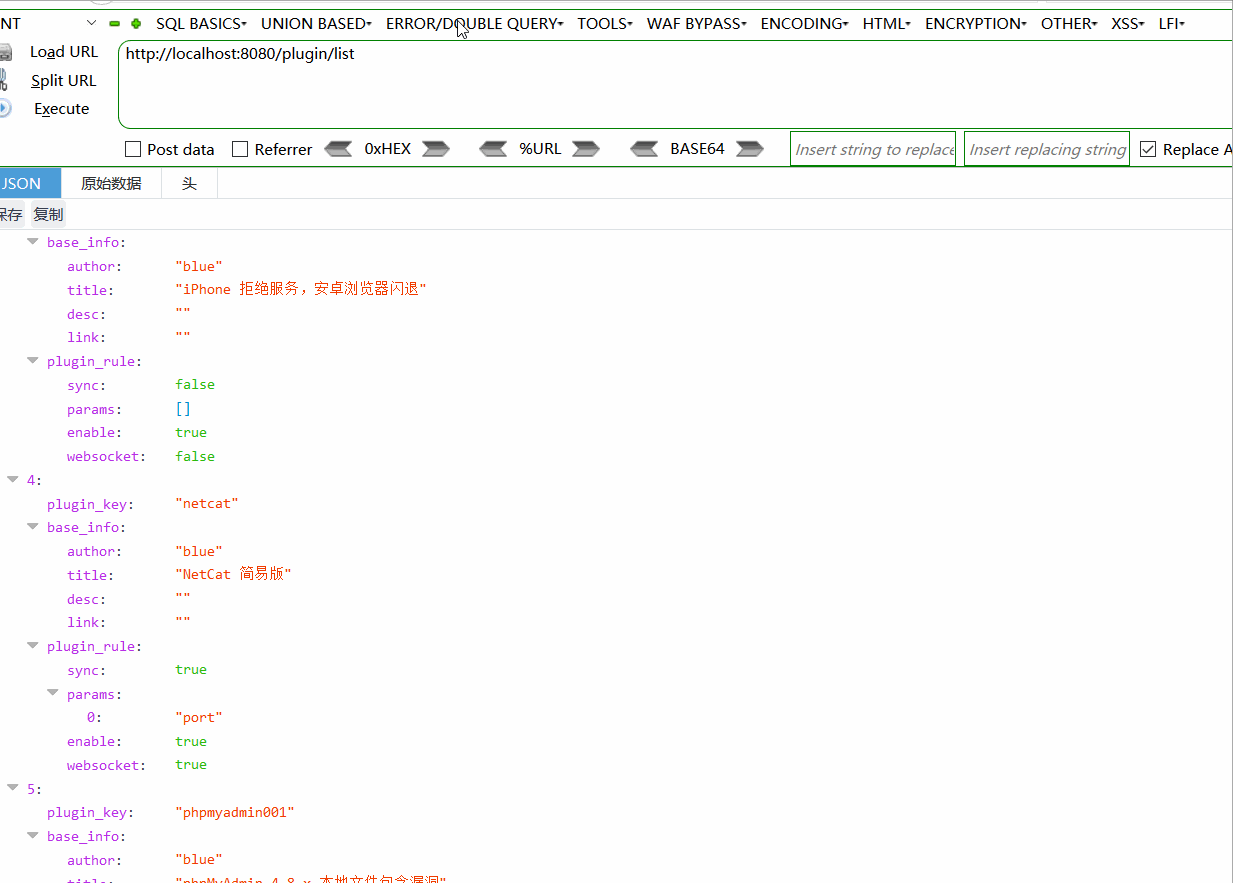This screenshot has height=883, width=1233.
Task: Open the ENCRYPTION menu
Action: pyautogui.click(x=976, y=23)
